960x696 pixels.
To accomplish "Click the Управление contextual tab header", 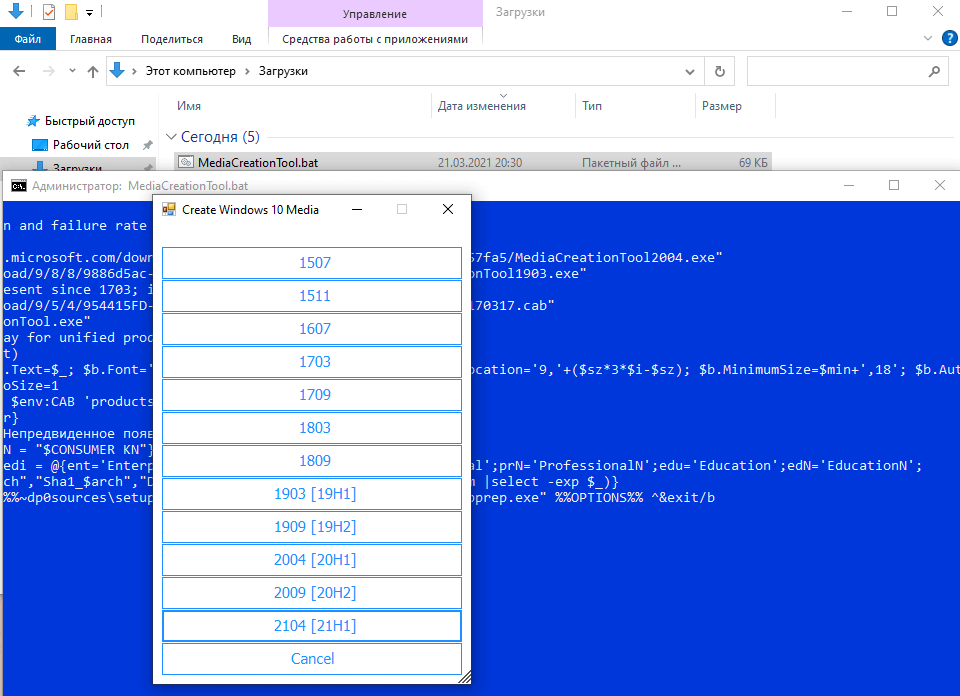I will 375,13.
